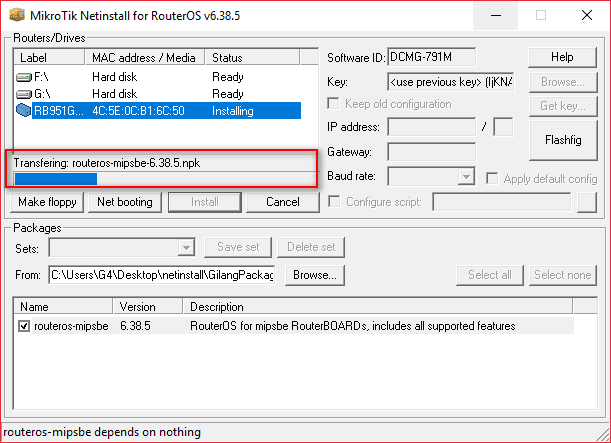Screen dimensions: 611x443
Task: Select the 4C:5E:0C:B1:6C:50 MAC address cell
Action: pyautogui.click(x=138, y=111)
